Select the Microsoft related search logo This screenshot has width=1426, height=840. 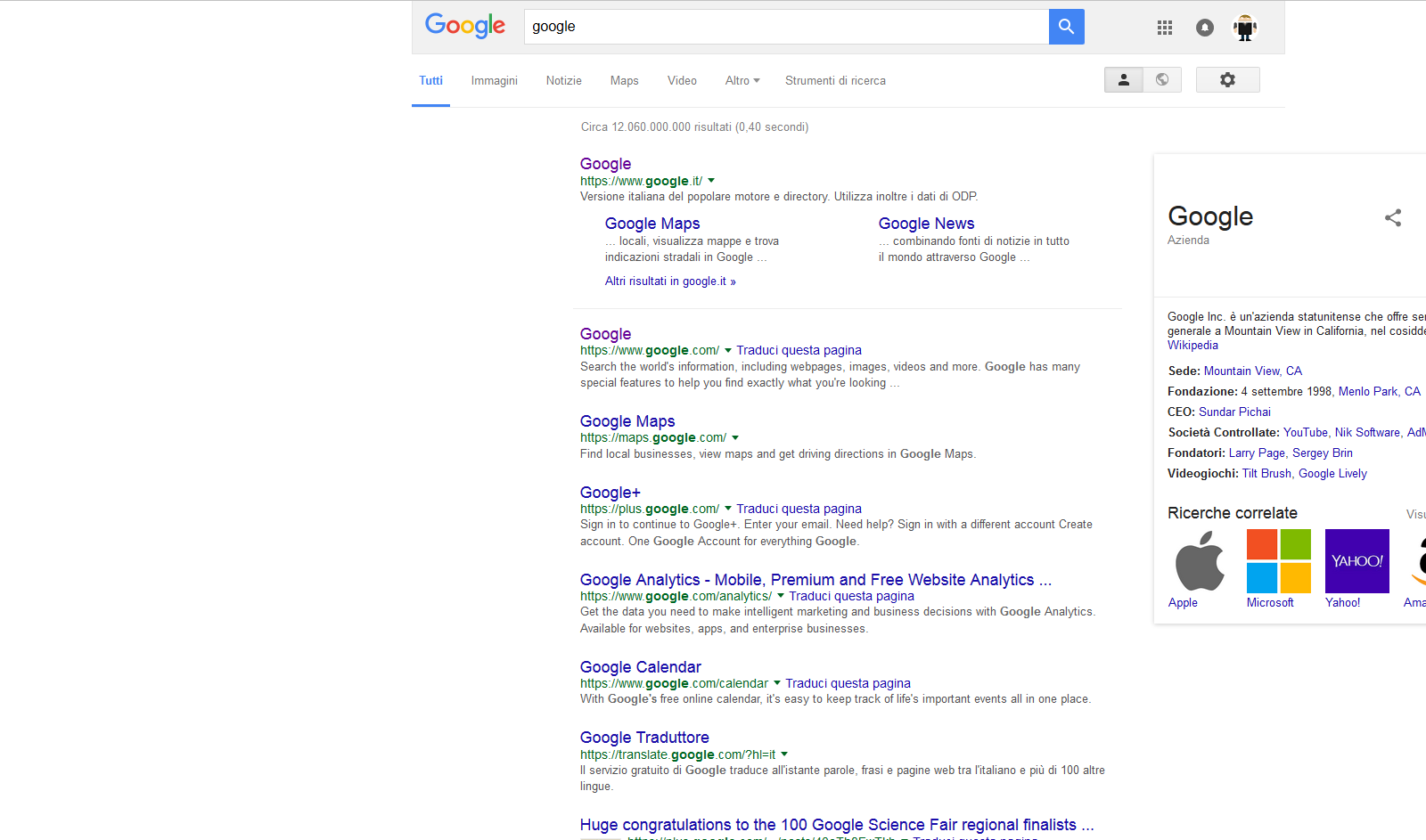coord(1279,561)
